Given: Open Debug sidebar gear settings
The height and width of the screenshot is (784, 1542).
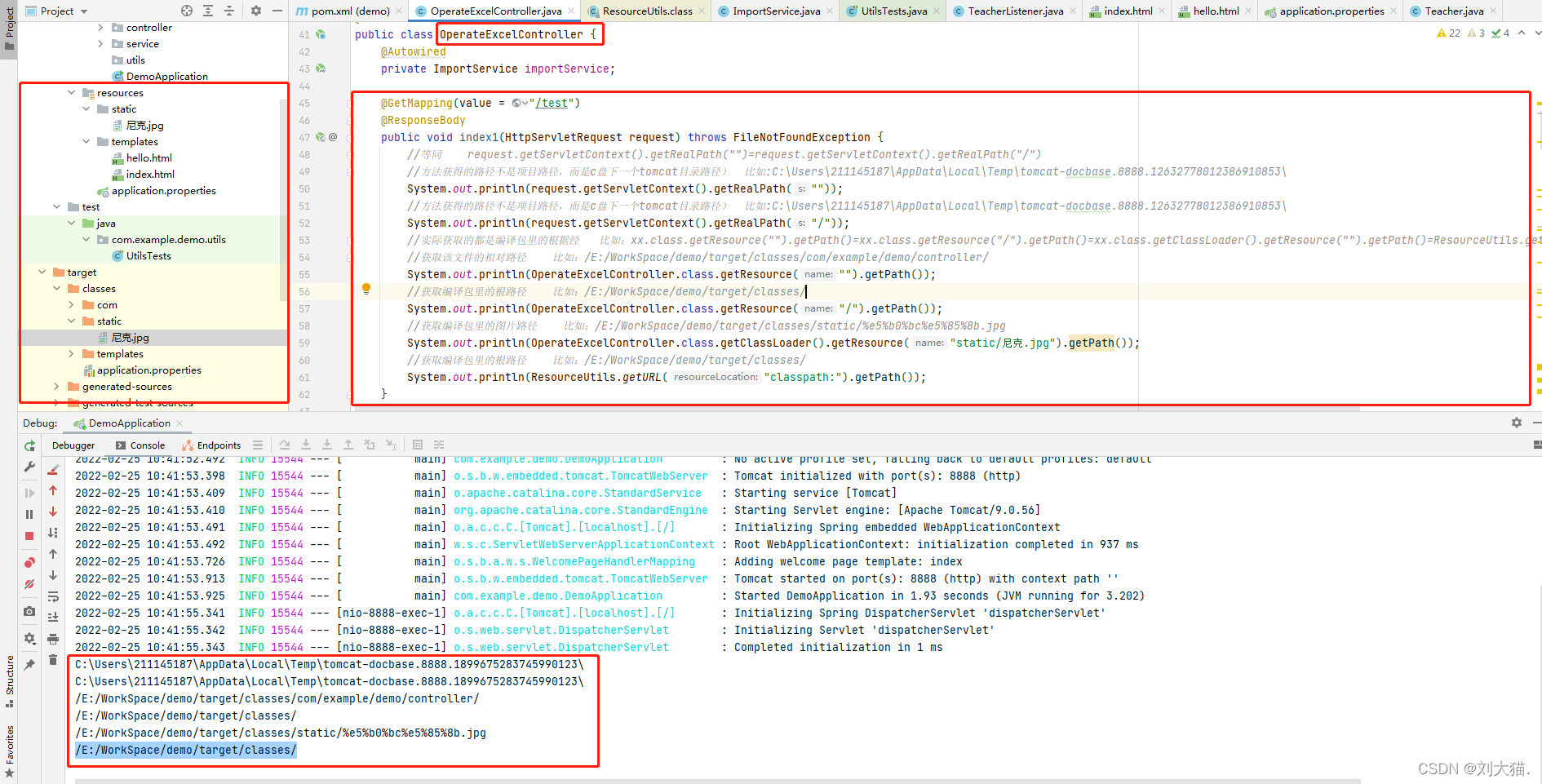Looking at the screenshot, I should coord(29,638).
